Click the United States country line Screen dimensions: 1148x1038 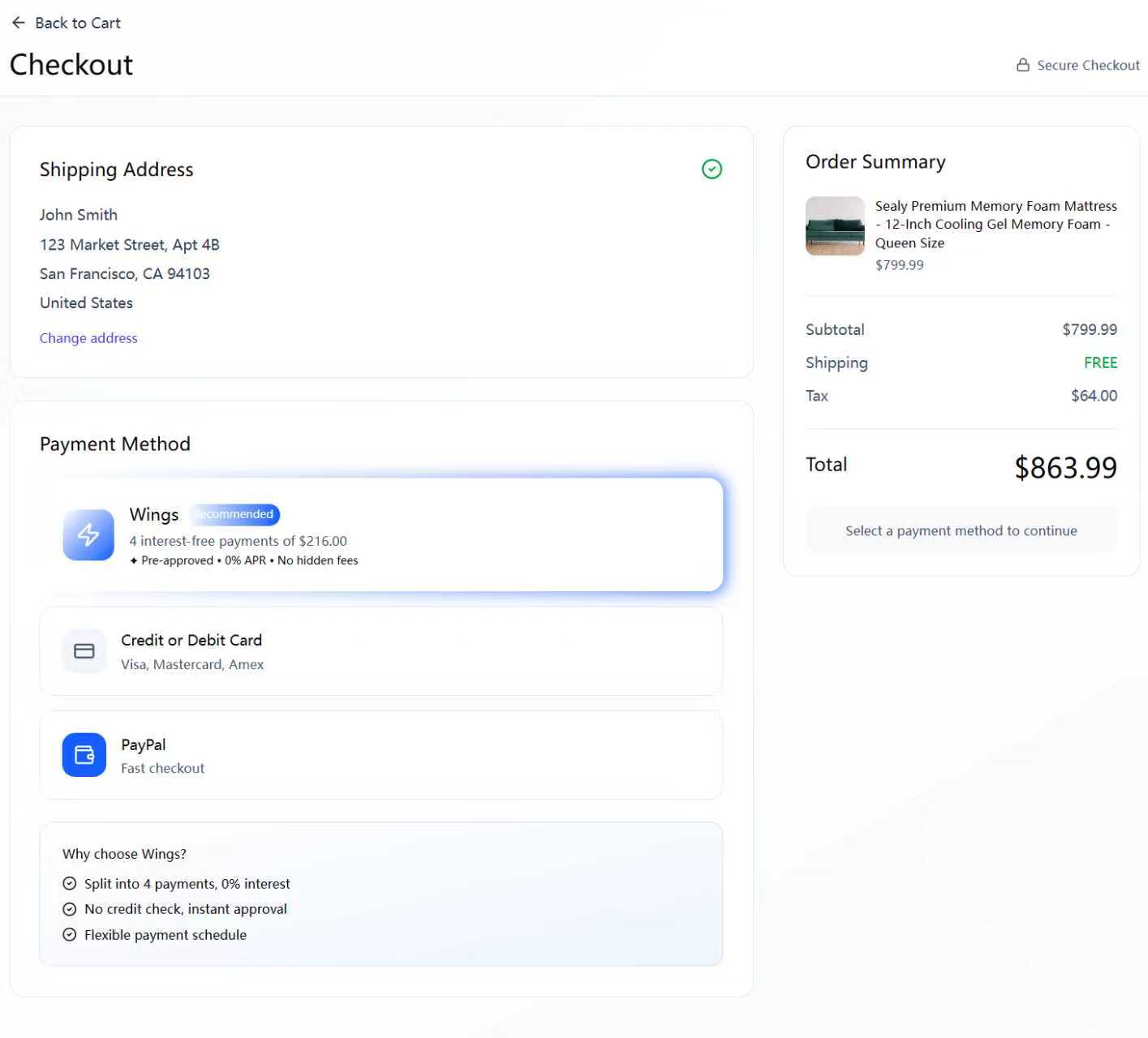click(86, 303)
